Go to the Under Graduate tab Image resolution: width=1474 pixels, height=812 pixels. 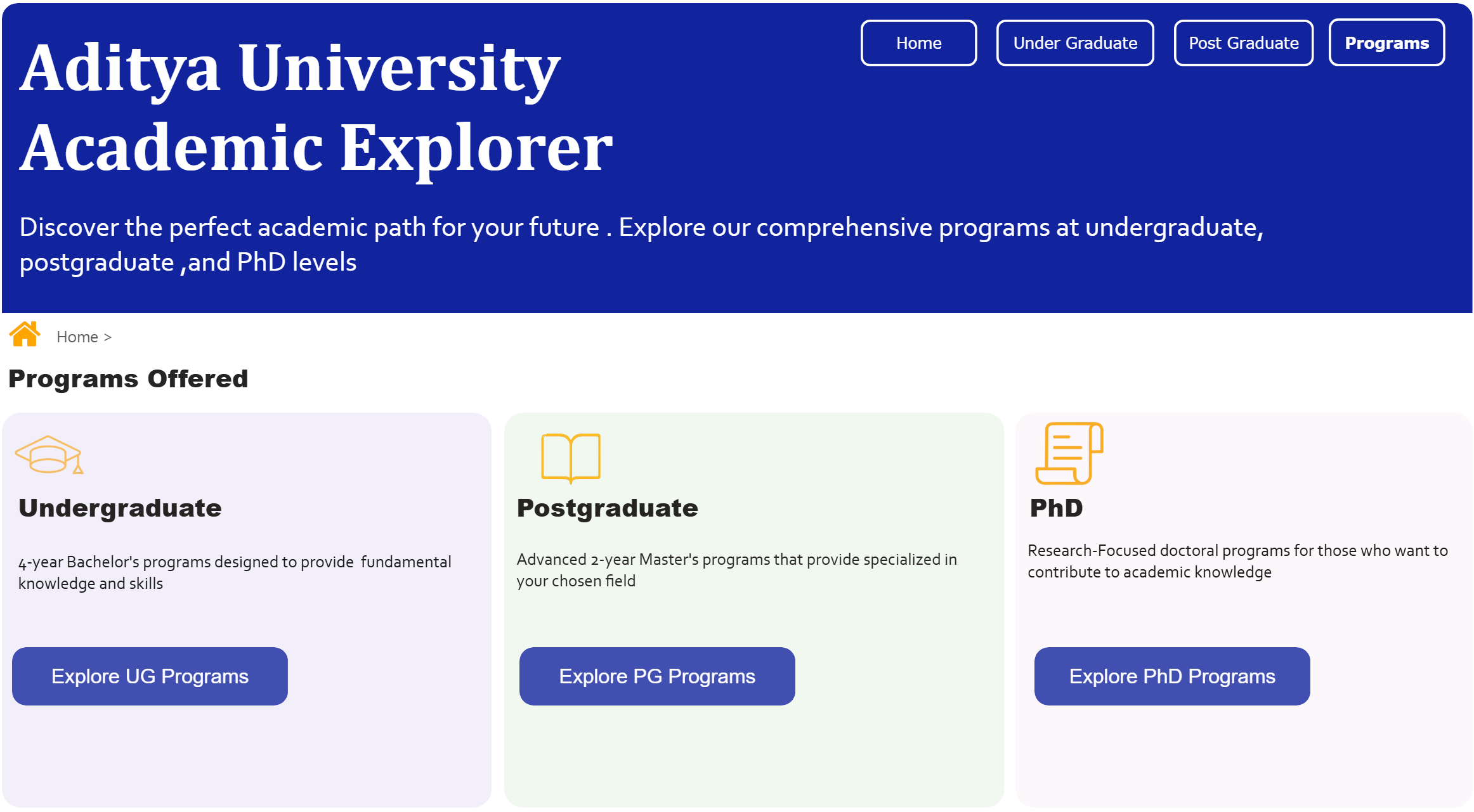1074,43
